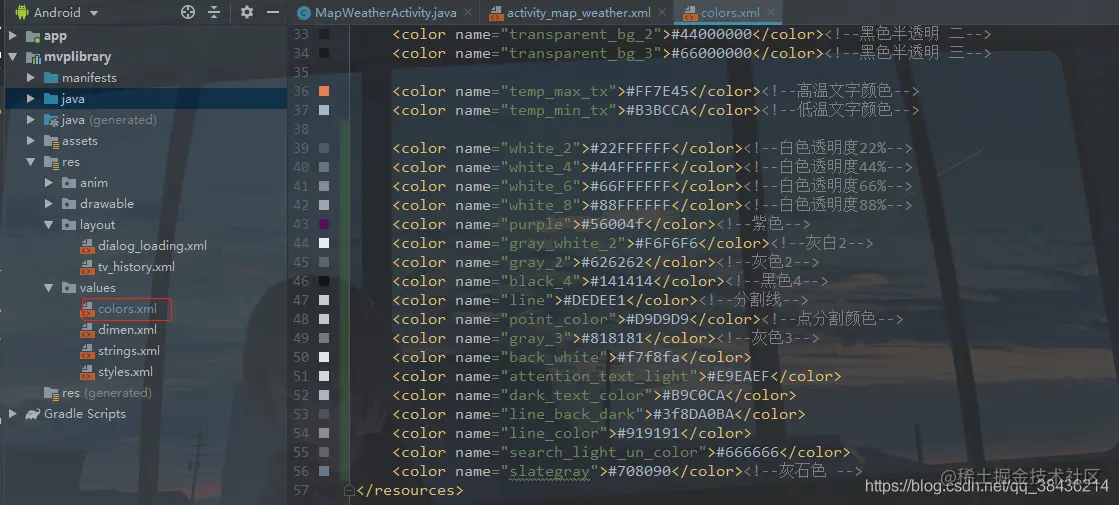Click the closing </resources> tag
1119x505 pixels.
[x=410, y=491]
